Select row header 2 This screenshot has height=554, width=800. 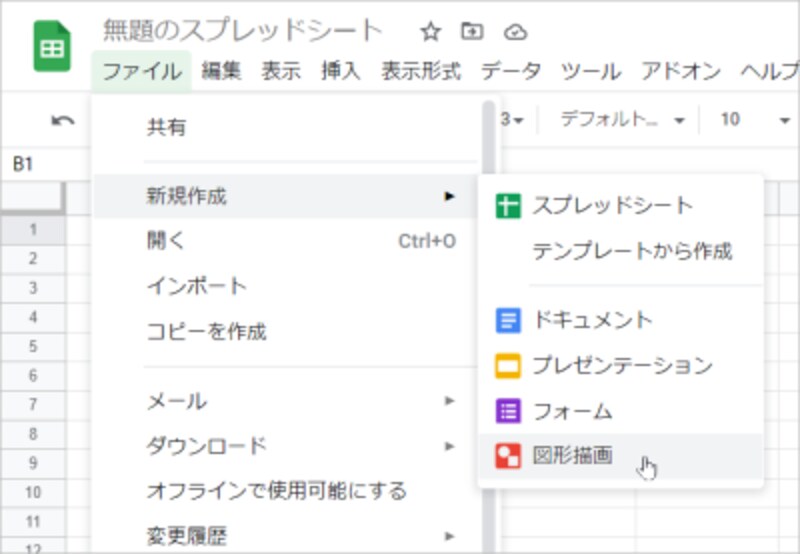click(x=33, y=259)
